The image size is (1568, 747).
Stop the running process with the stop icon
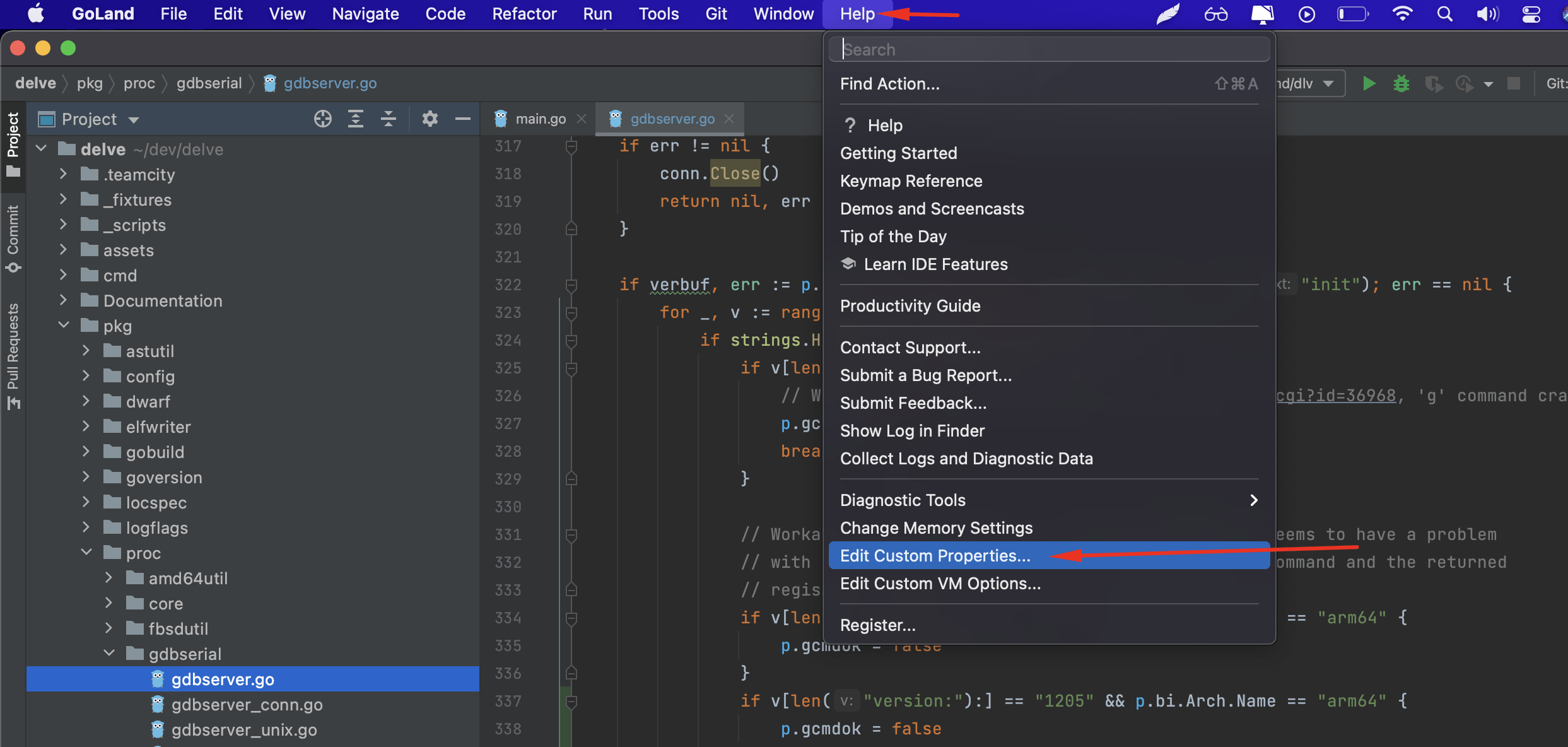click(x=1514, y=83)
